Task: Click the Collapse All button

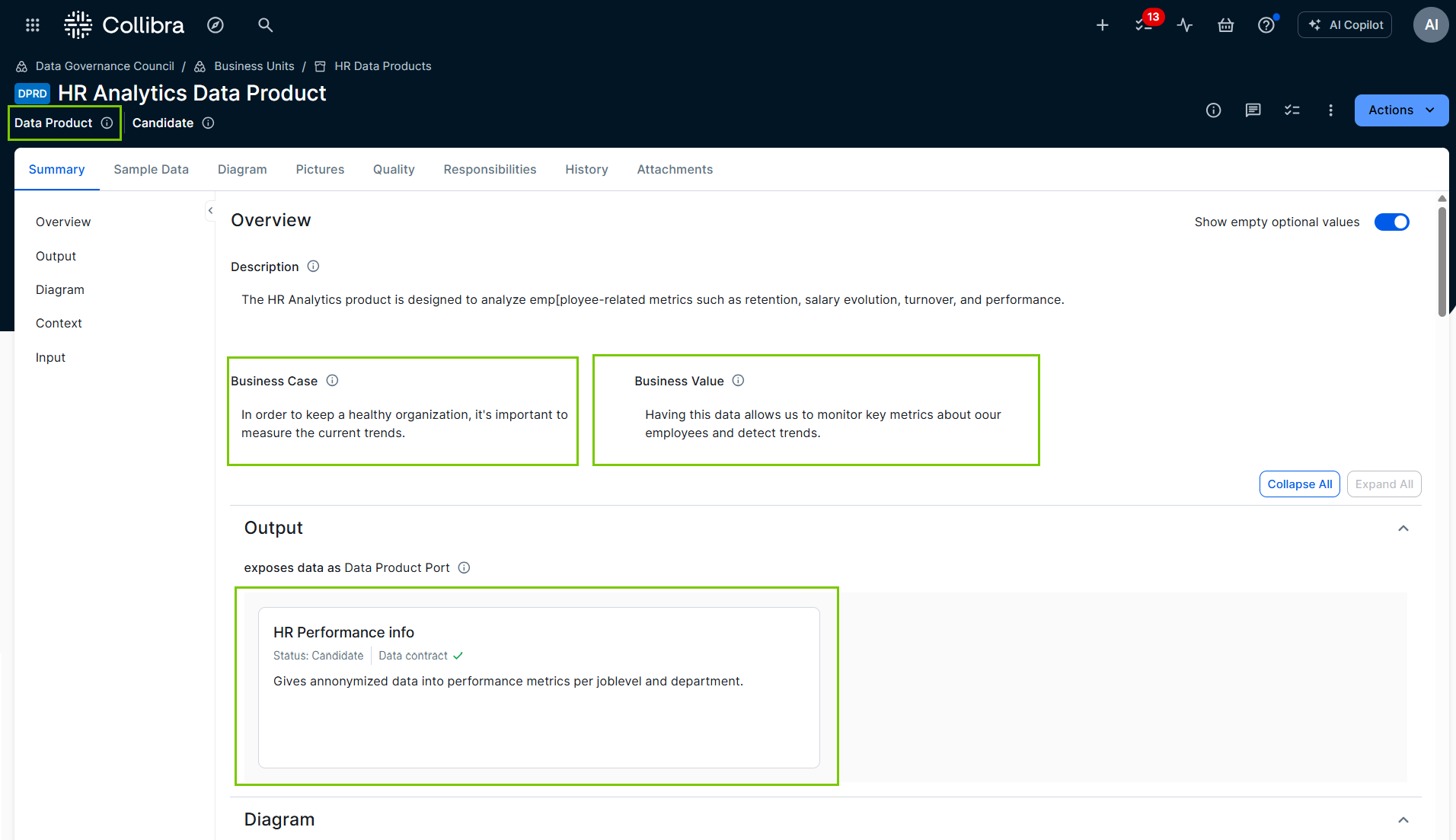Action: (x=1299, y=484)
